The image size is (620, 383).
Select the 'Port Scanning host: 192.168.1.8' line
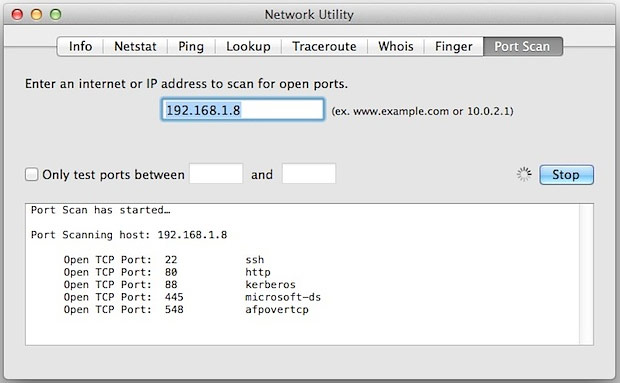click(129, 235)
